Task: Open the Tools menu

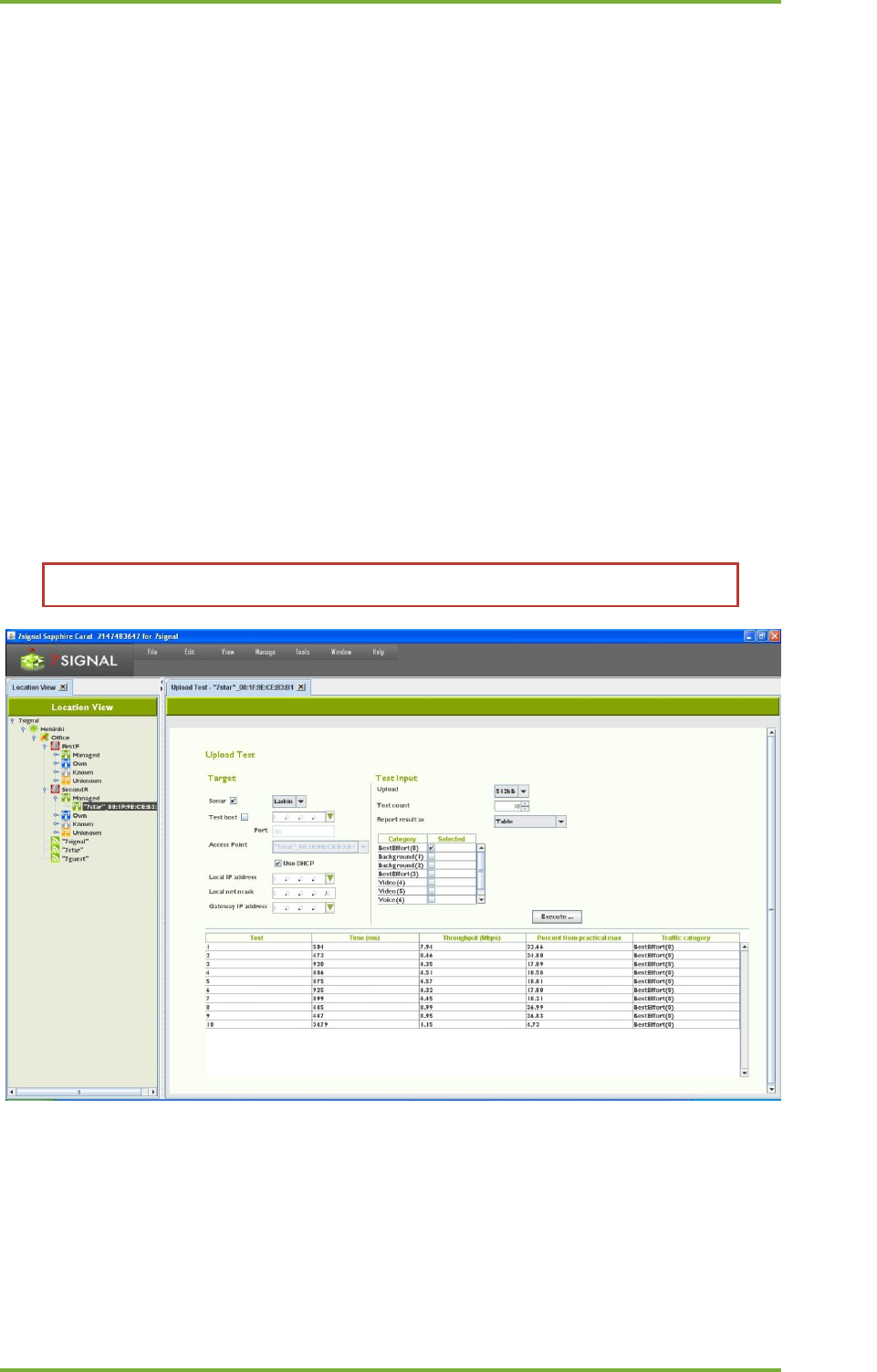Action: (x=303, y=652)
